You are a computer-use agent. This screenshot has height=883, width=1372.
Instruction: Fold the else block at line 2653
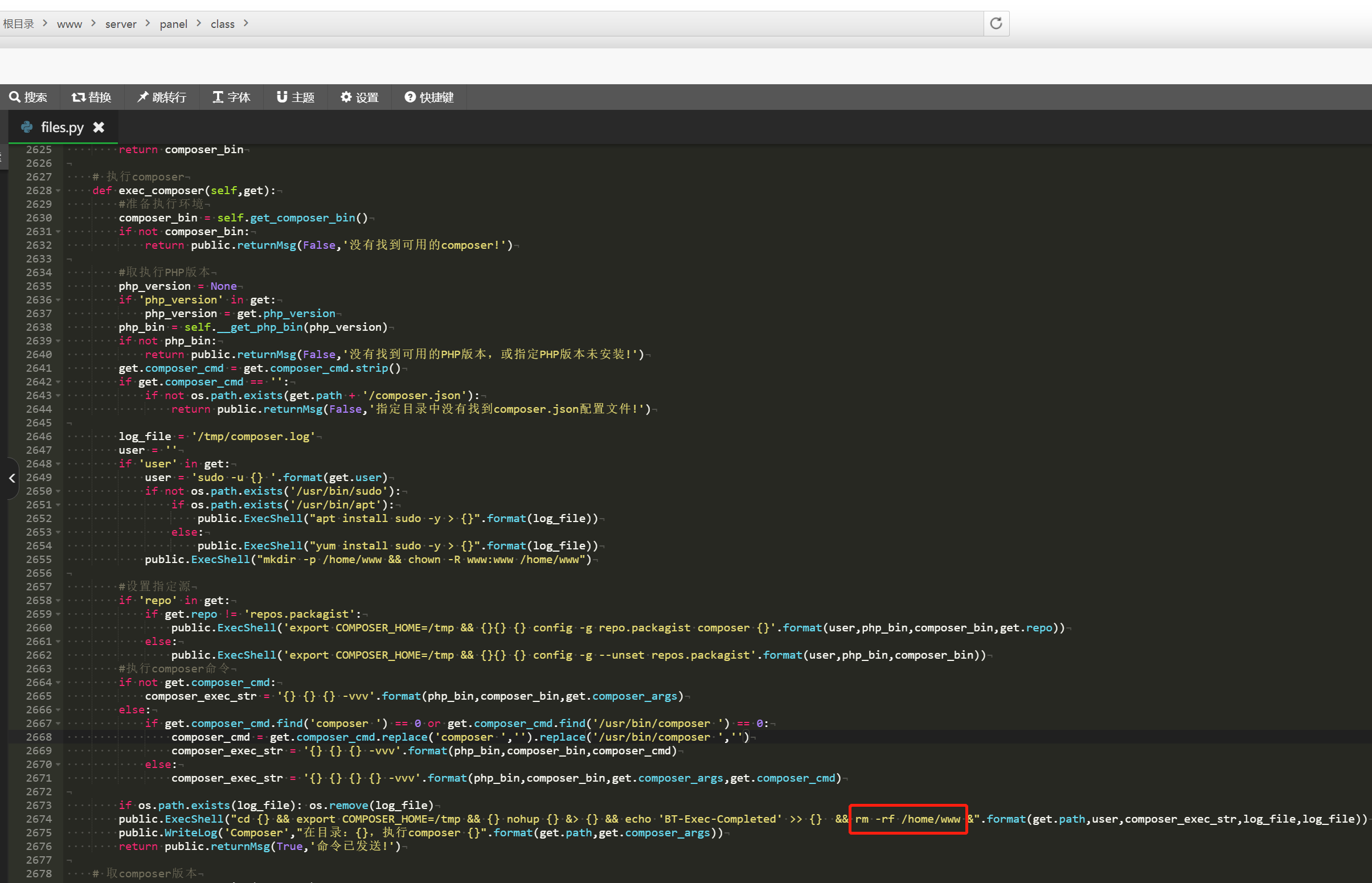pos(58,532)
